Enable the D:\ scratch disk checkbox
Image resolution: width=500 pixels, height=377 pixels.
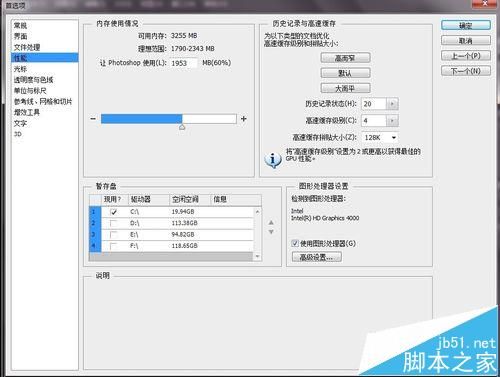point(114,223)
